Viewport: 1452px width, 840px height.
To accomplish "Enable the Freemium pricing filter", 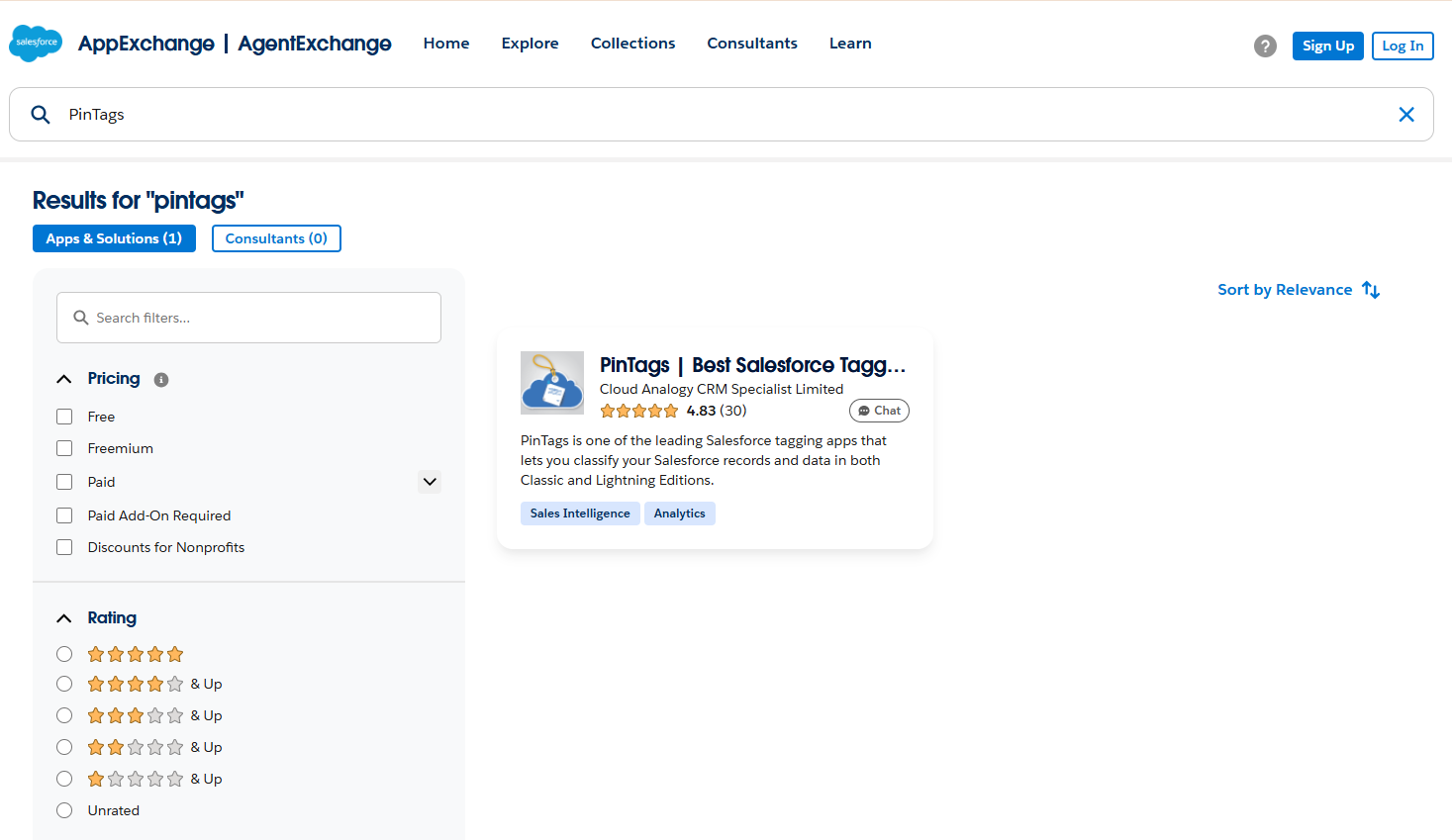I will pyautogui.click(x=64, y=448).
